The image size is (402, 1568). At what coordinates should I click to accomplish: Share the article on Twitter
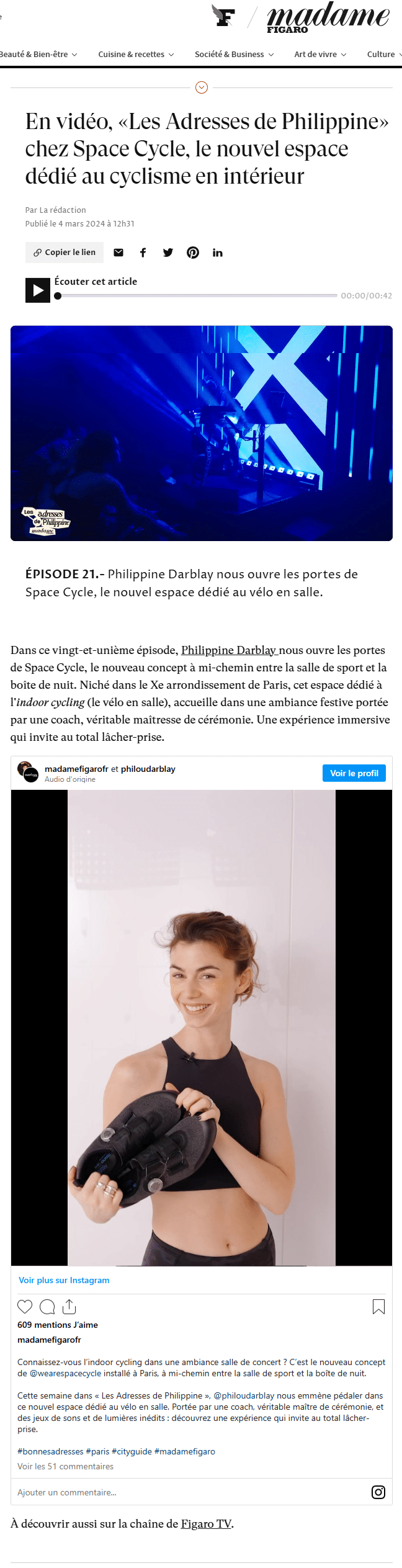[168, 253]
